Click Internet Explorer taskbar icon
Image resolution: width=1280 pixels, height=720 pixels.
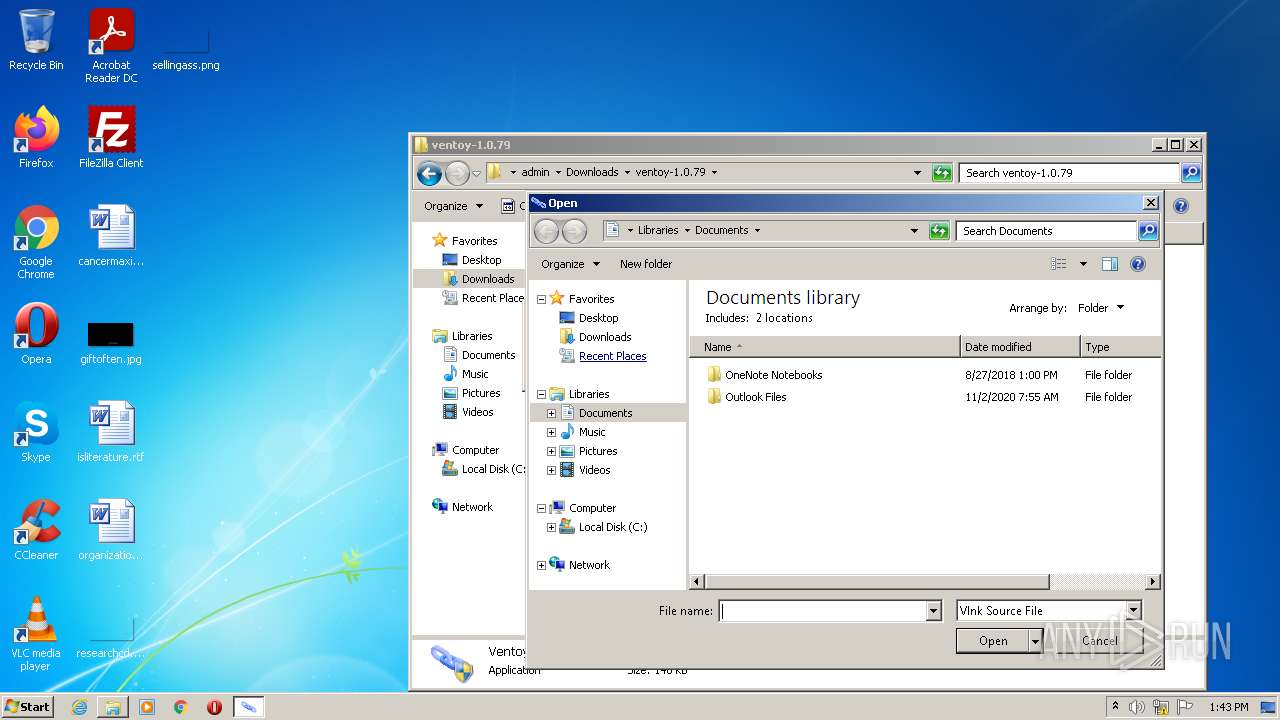point(79,707)
